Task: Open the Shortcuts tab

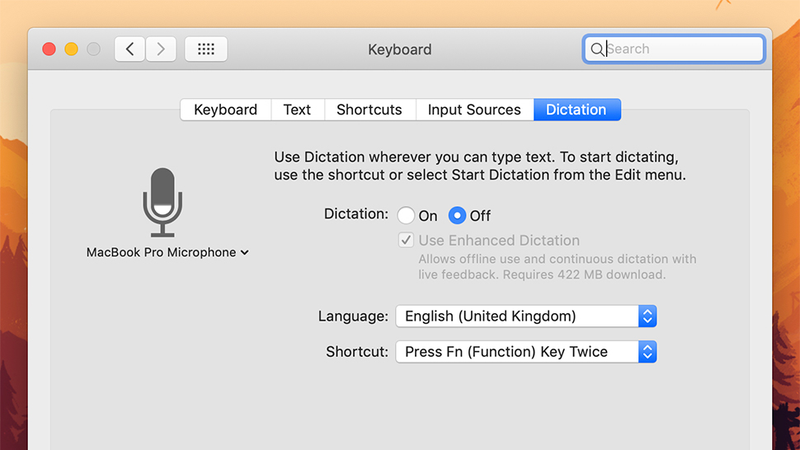Action: [x=369, y=110]
